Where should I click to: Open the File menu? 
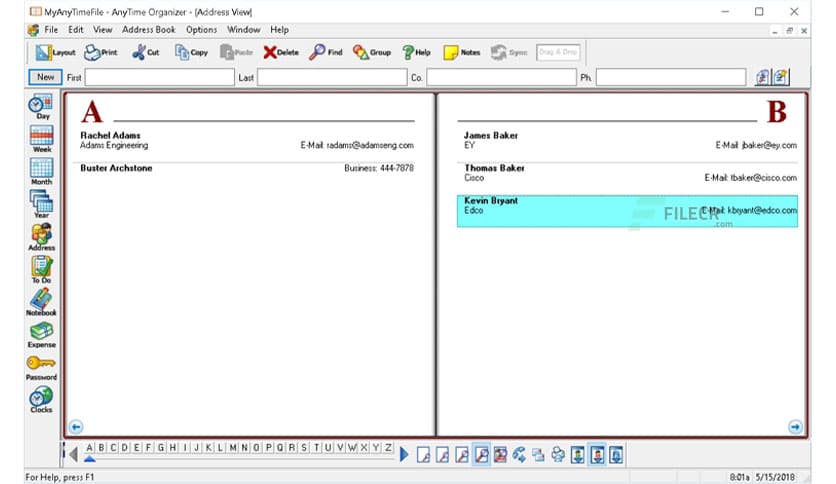[x=51, y=30]
